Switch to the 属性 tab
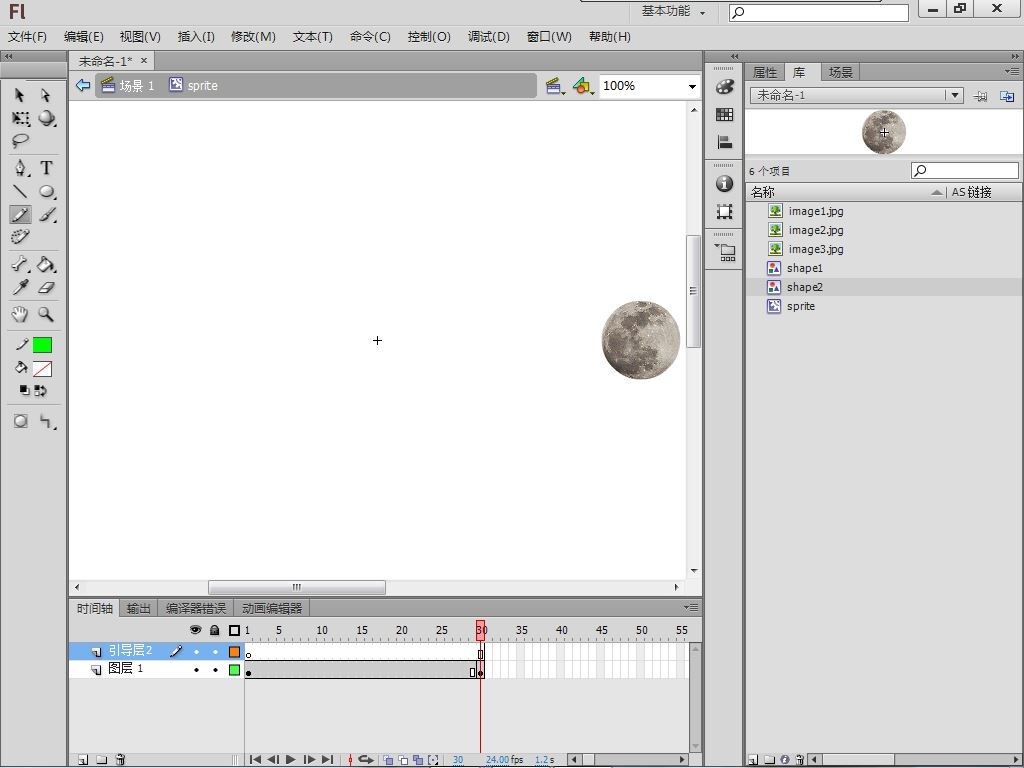The width and height of the screenshot is (1024, 768). (765, 72)
